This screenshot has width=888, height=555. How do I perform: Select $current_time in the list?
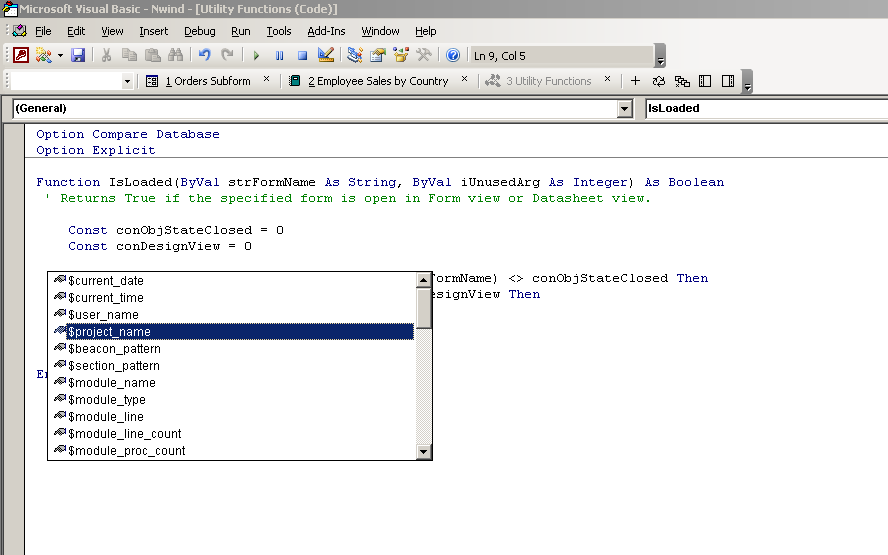tap(232, 298)
